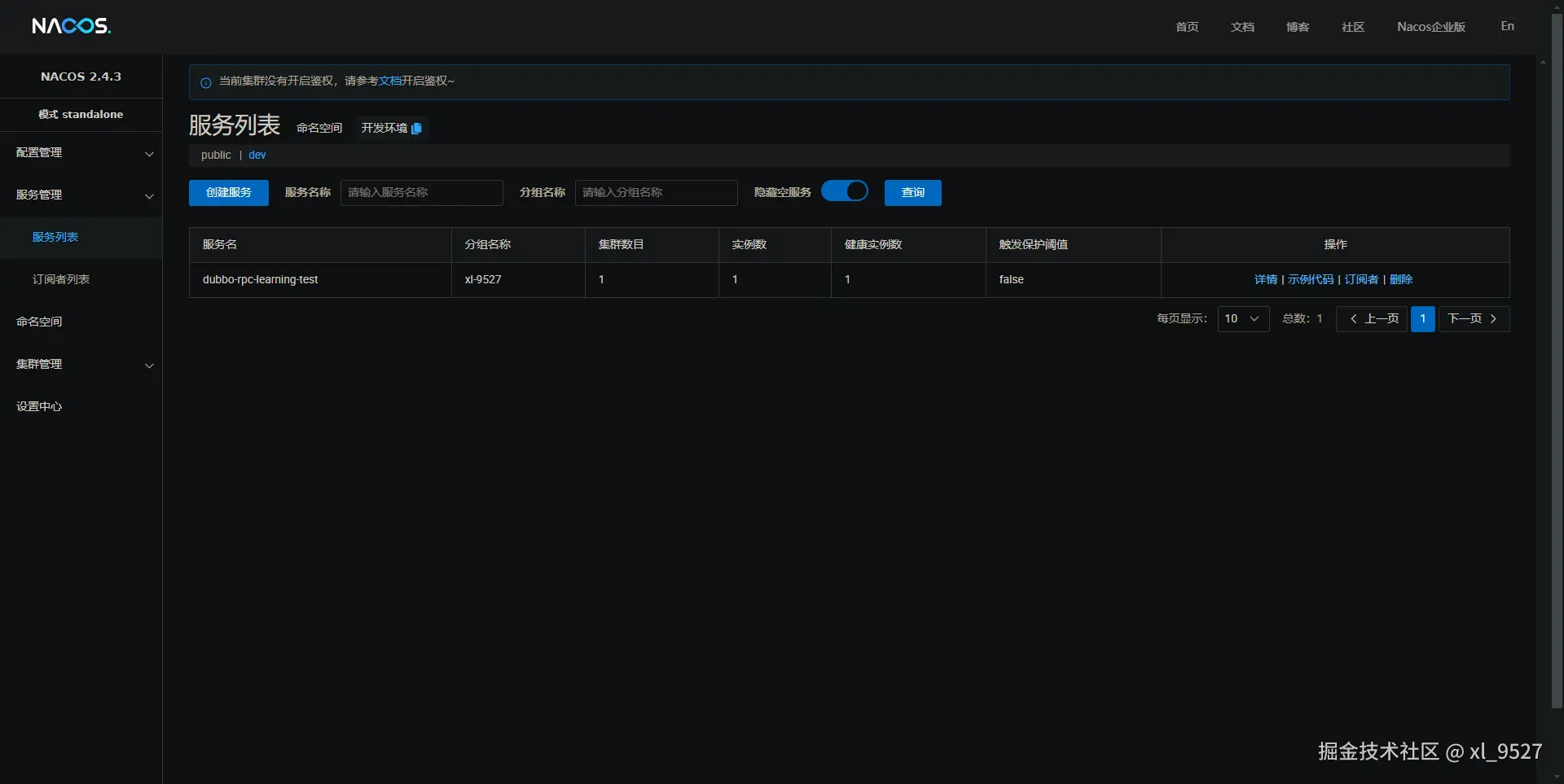Switch to the dev namespace
1564x784 pixels.
pyautogui.click(x=257, y=155)
